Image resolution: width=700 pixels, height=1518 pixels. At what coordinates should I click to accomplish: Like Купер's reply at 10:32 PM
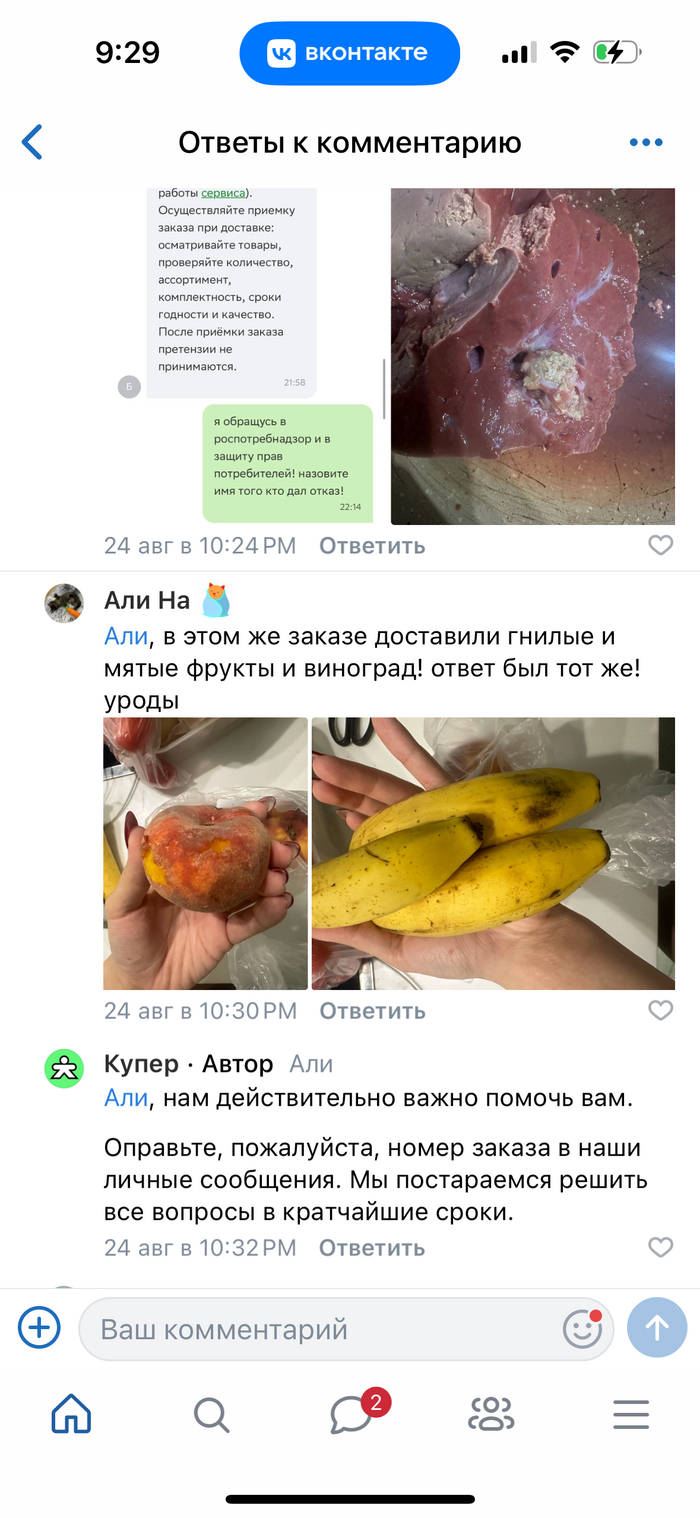(x=661, y=1247)
